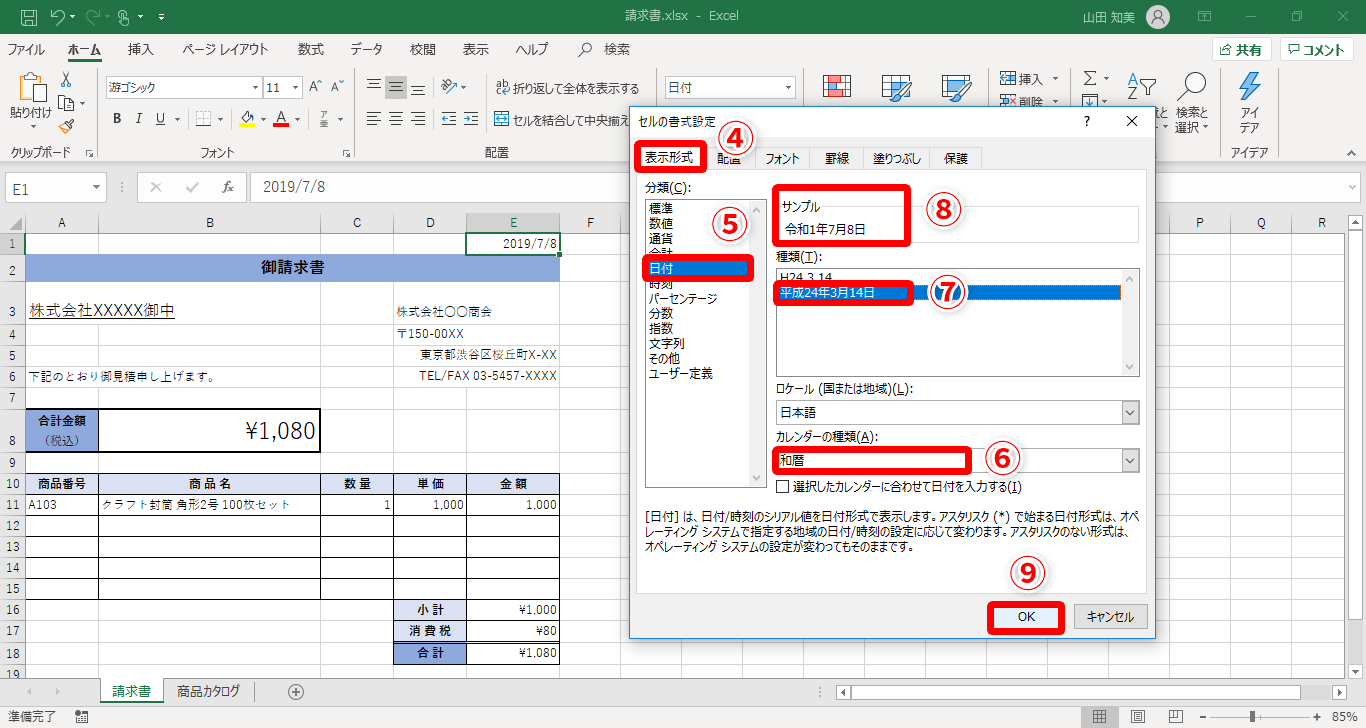Image resolution: width=1366 pixels, height=728 pixels.
Task: Select パーセンテージ in the category list
Action: point(683,298)
